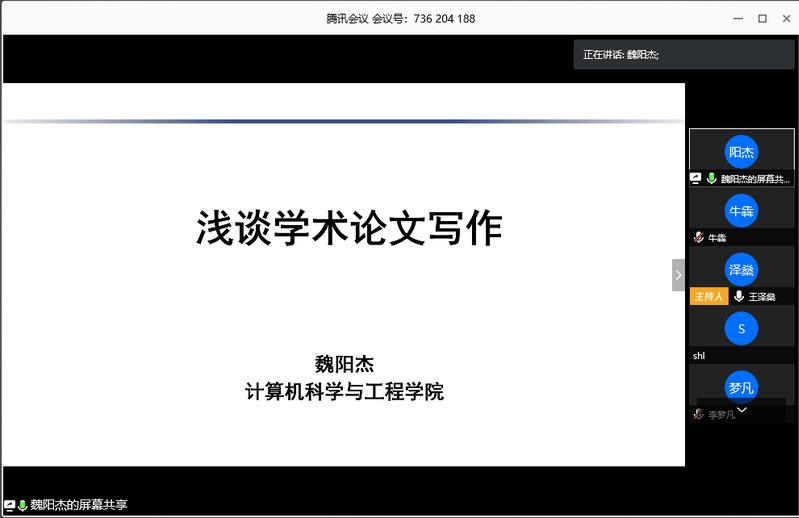799x518 pixels.
Task: Click the shared slide title 浅谈学术论文写作
Action: (x=348, y=228)
